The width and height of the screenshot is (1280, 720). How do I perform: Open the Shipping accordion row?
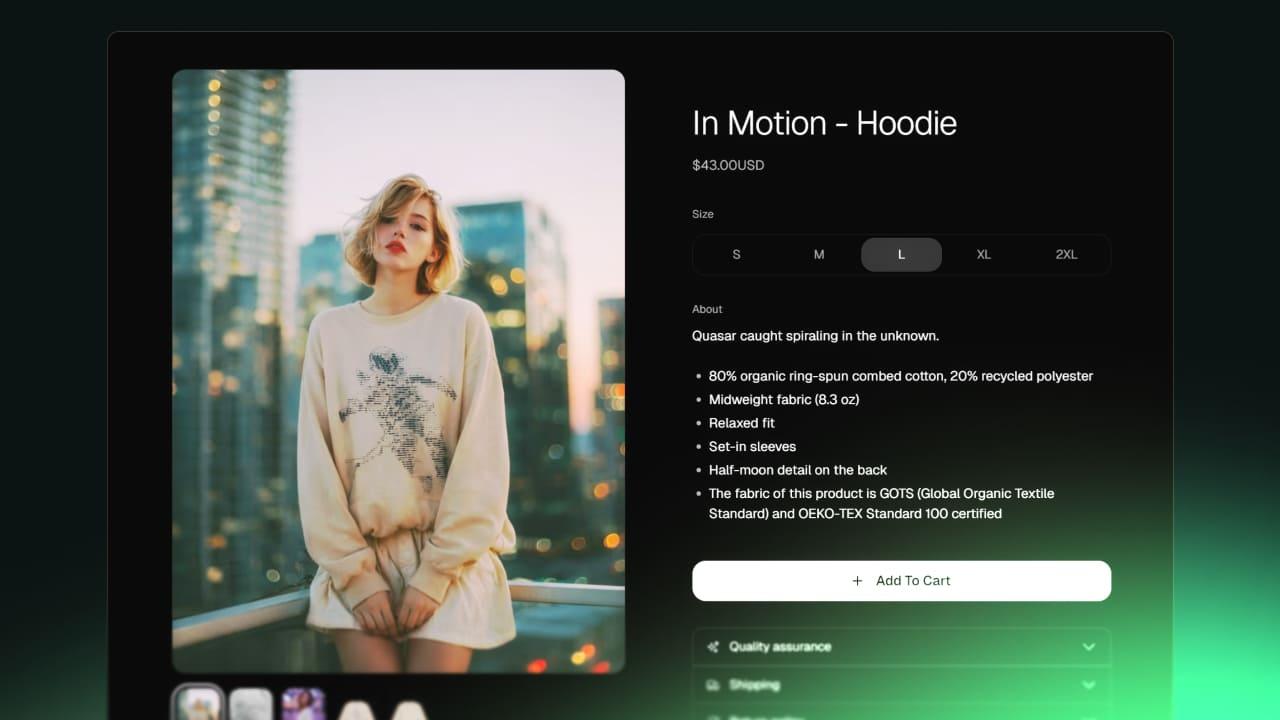coord(901,685)
